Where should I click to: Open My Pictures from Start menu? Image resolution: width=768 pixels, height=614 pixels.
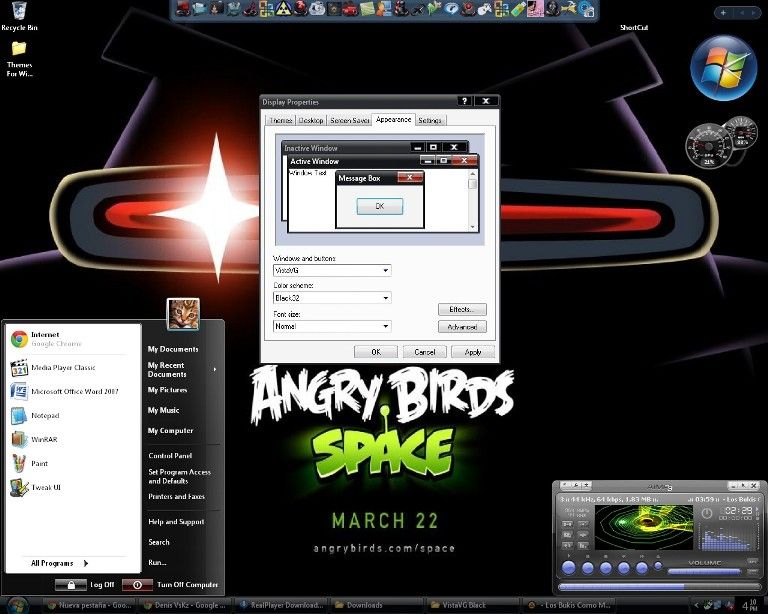coord(168,390)
